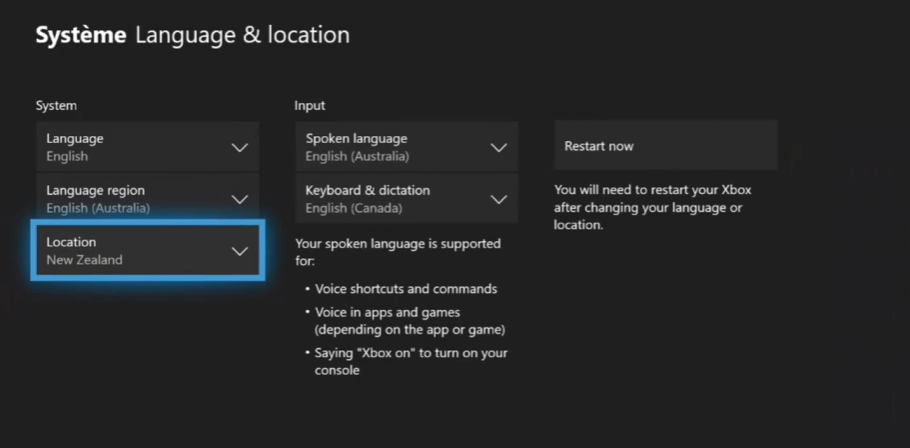Click the chevron icon on Language dropdown
The width and height of the screenshot is (910, 448).
click(x=239, y=147)
